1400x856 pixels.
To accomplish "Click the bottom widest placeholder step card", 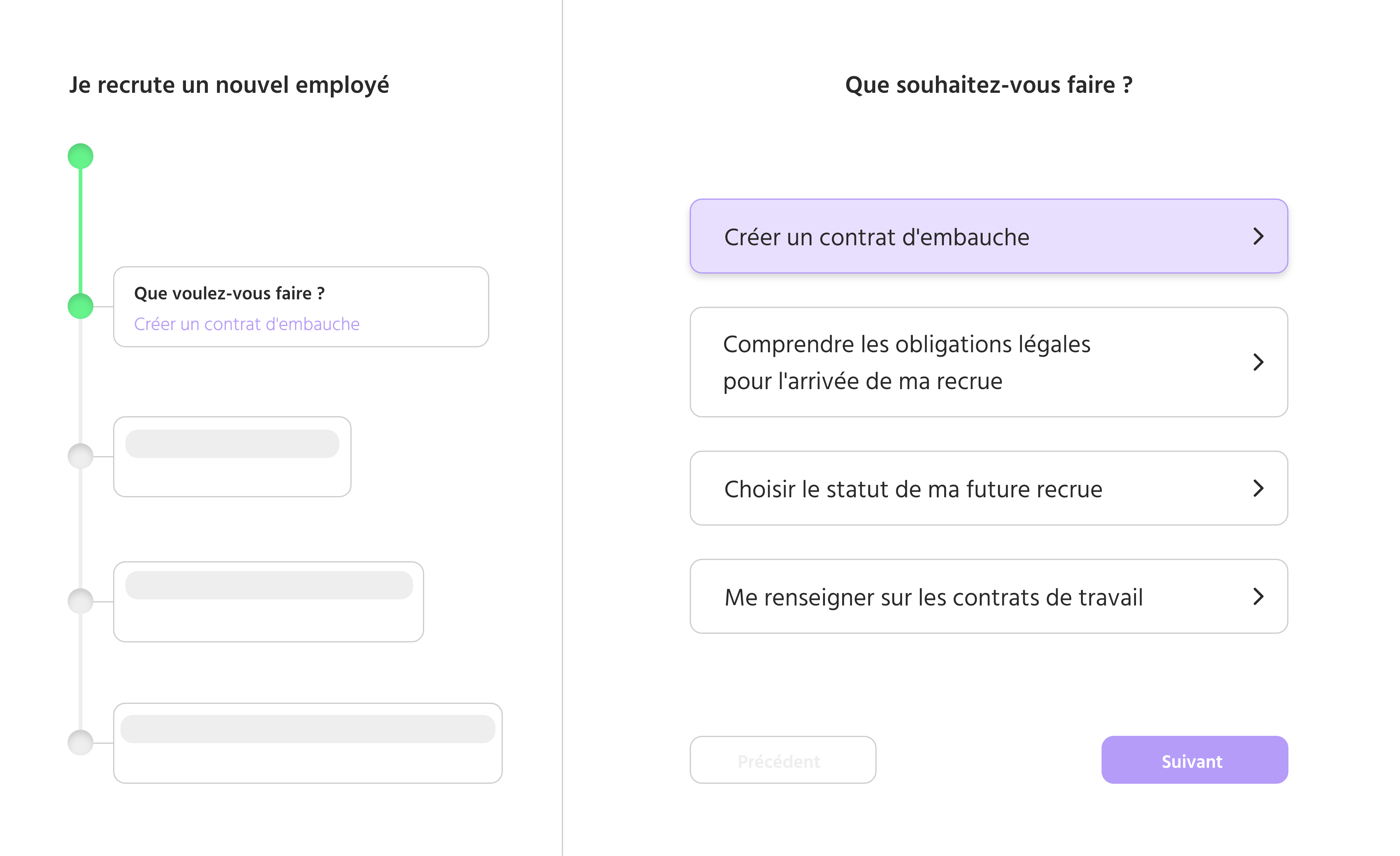I will [307, 744].
